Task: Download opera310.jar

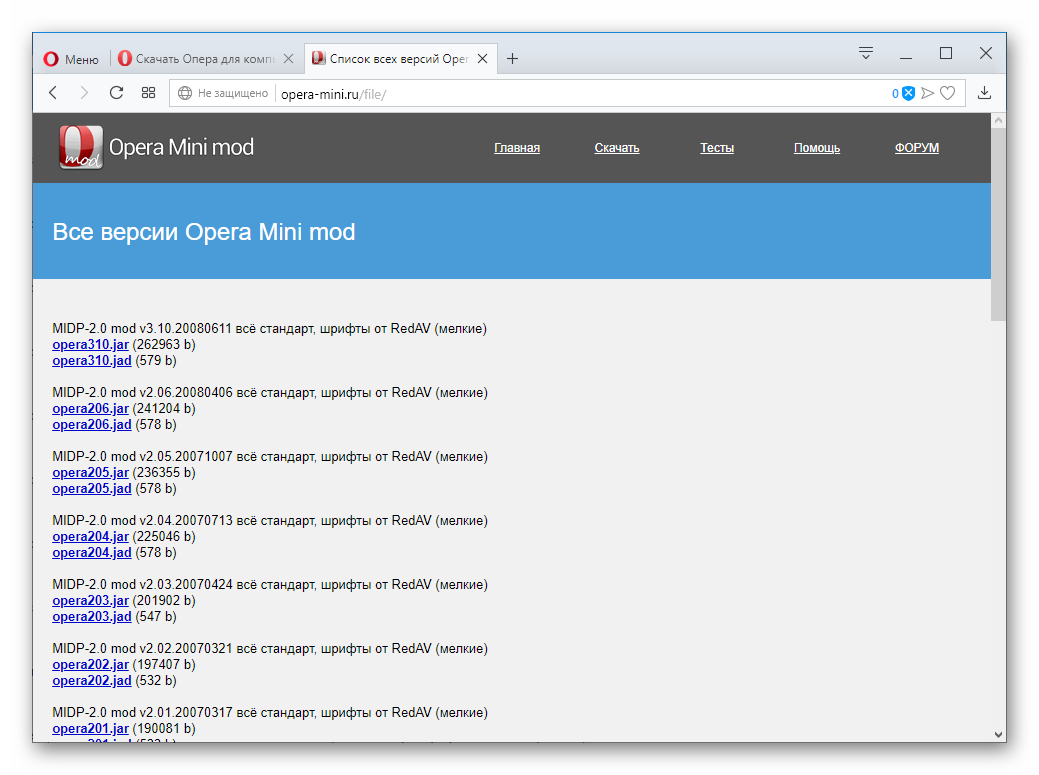Action: point(91,344)
